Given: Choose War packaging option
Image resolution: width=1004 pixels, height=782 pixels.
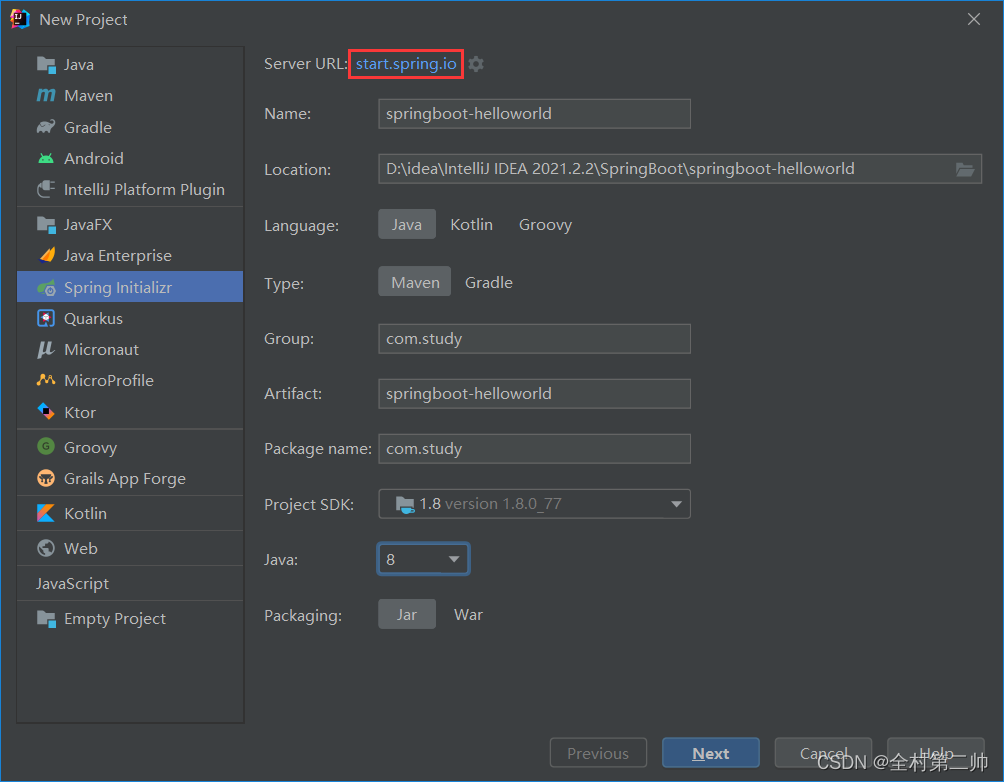Looking at the screenshot, I should (468, 614).
